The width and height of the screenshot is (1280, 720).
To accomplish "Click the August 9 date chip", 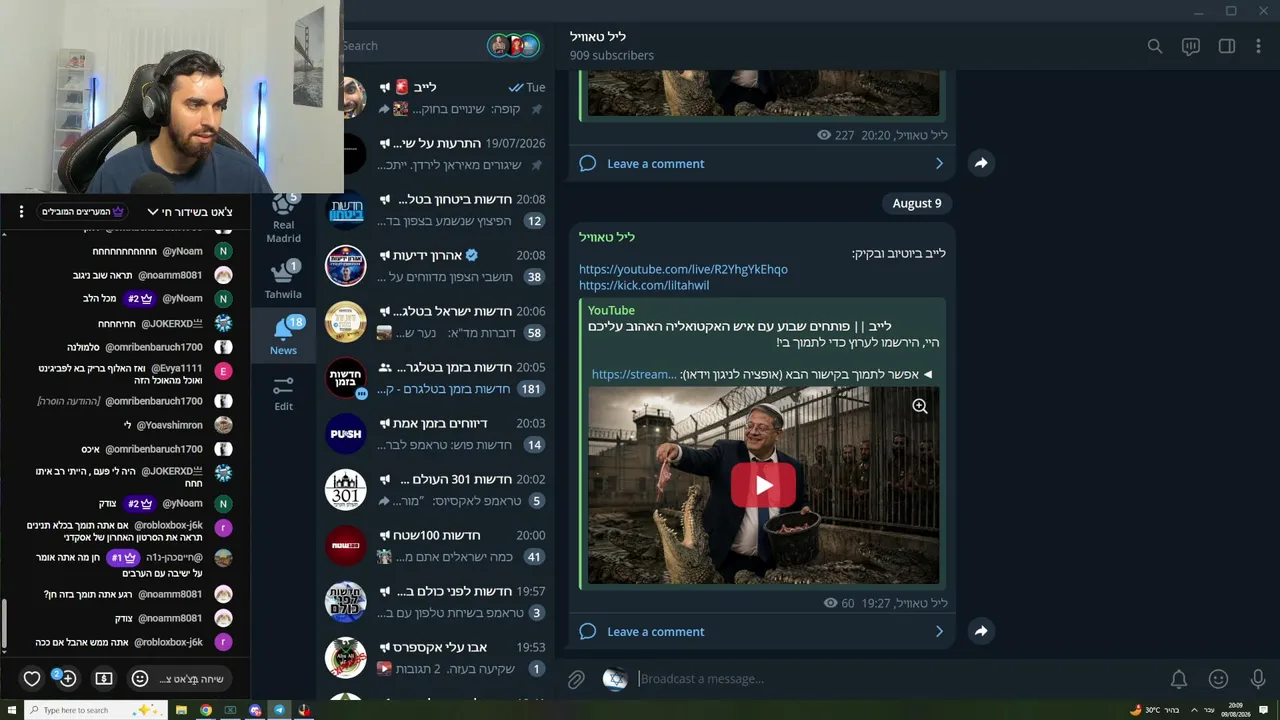I will [x=917, y=203].
